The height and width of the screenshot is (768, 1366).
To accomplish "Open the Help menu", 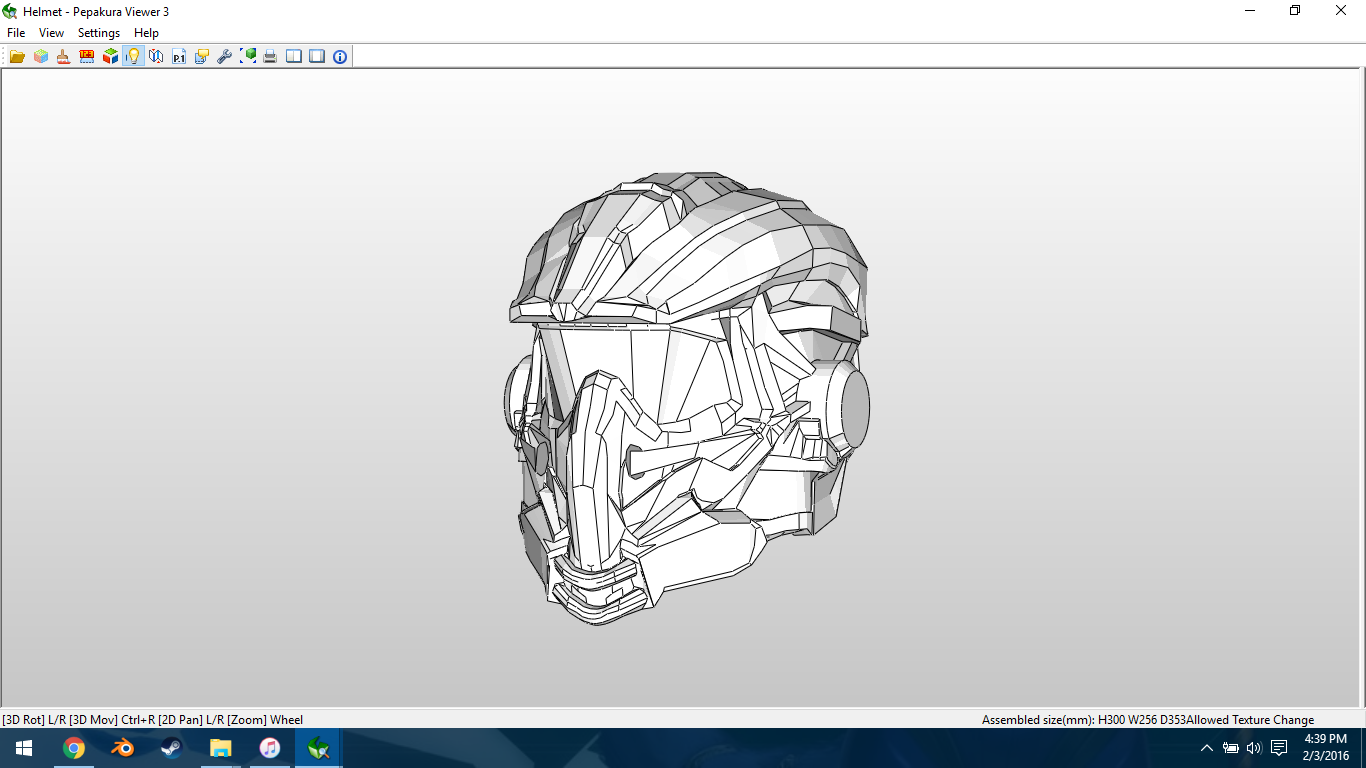I will [x=146, y=33].
